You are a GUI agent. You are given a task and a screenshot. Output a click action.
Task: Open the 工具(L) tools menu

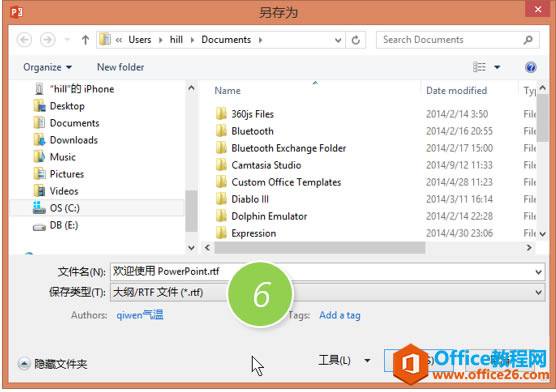(344, 360)
